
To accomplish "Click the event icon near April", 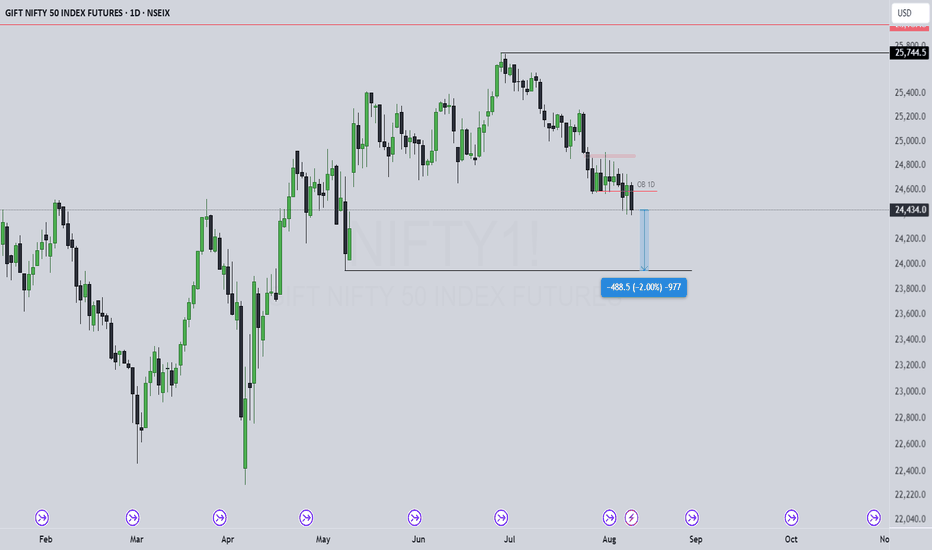I will [219, 518].
